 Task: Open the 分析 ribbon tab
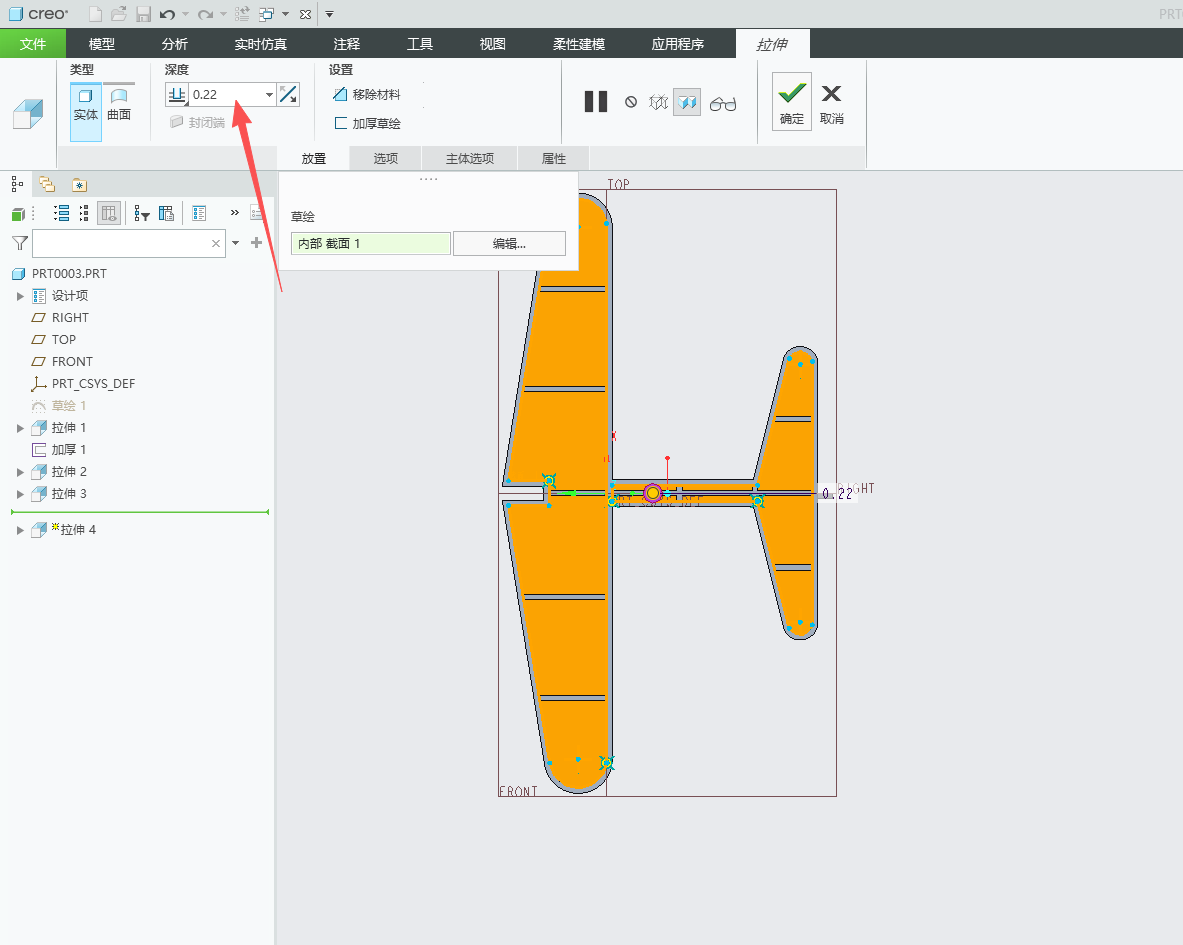tap(174, 44)
